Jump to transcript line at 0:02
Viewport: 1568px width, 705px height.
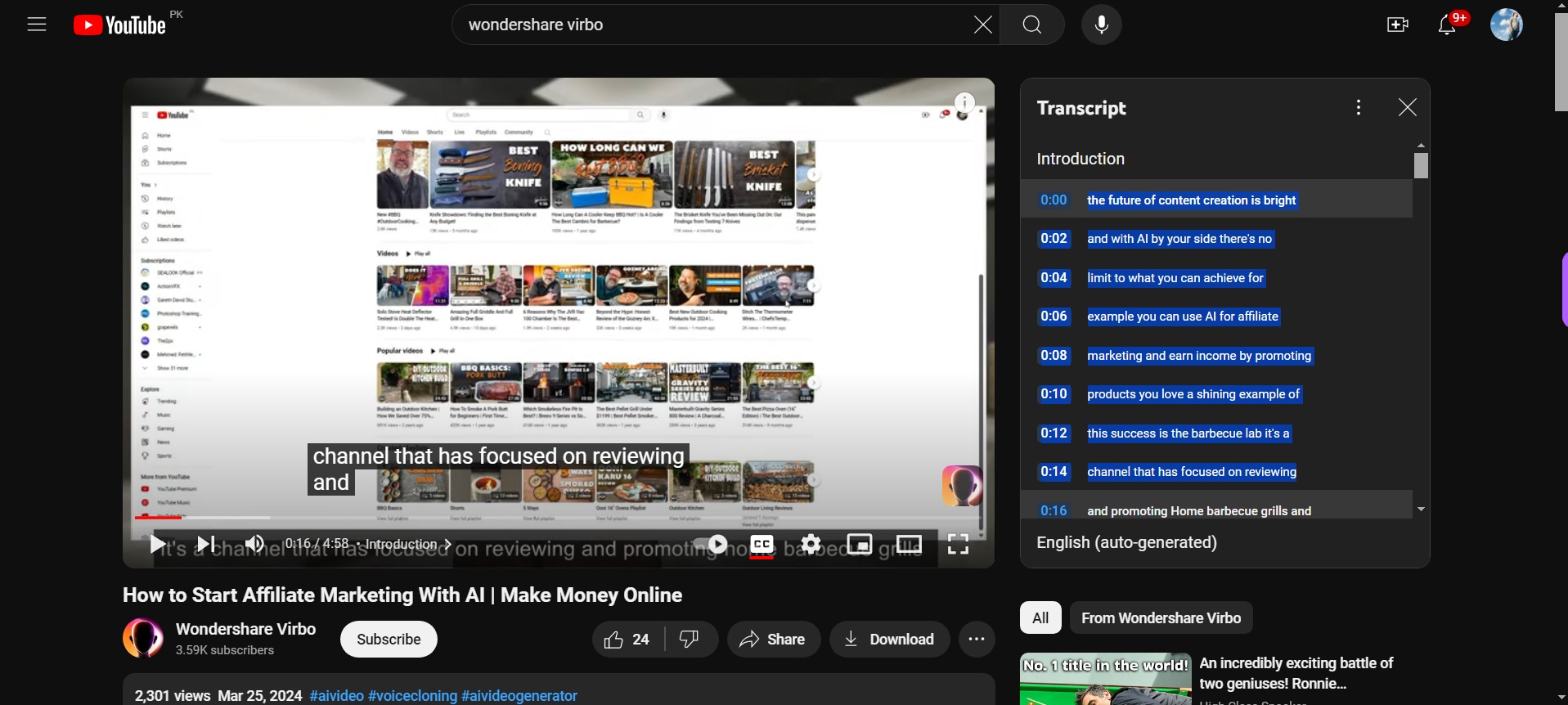(1216, 239)
